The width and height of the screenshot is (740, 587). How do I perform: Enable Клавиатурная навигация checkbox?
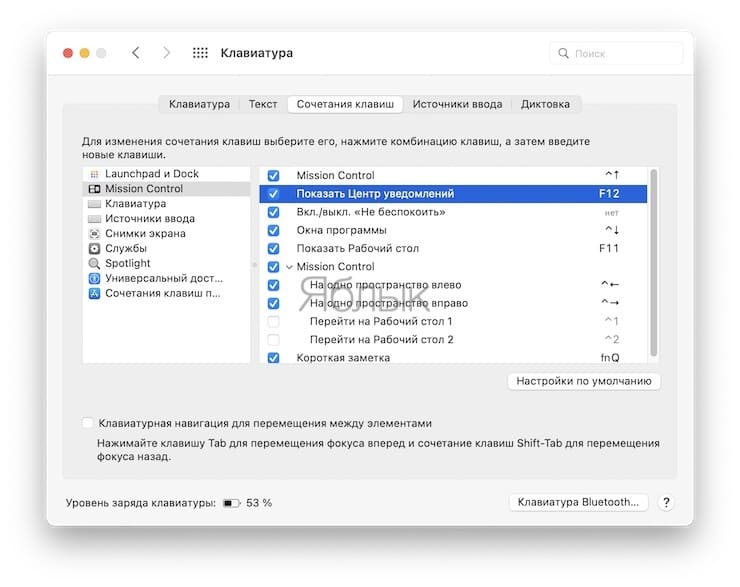click(x=88, y=423)
